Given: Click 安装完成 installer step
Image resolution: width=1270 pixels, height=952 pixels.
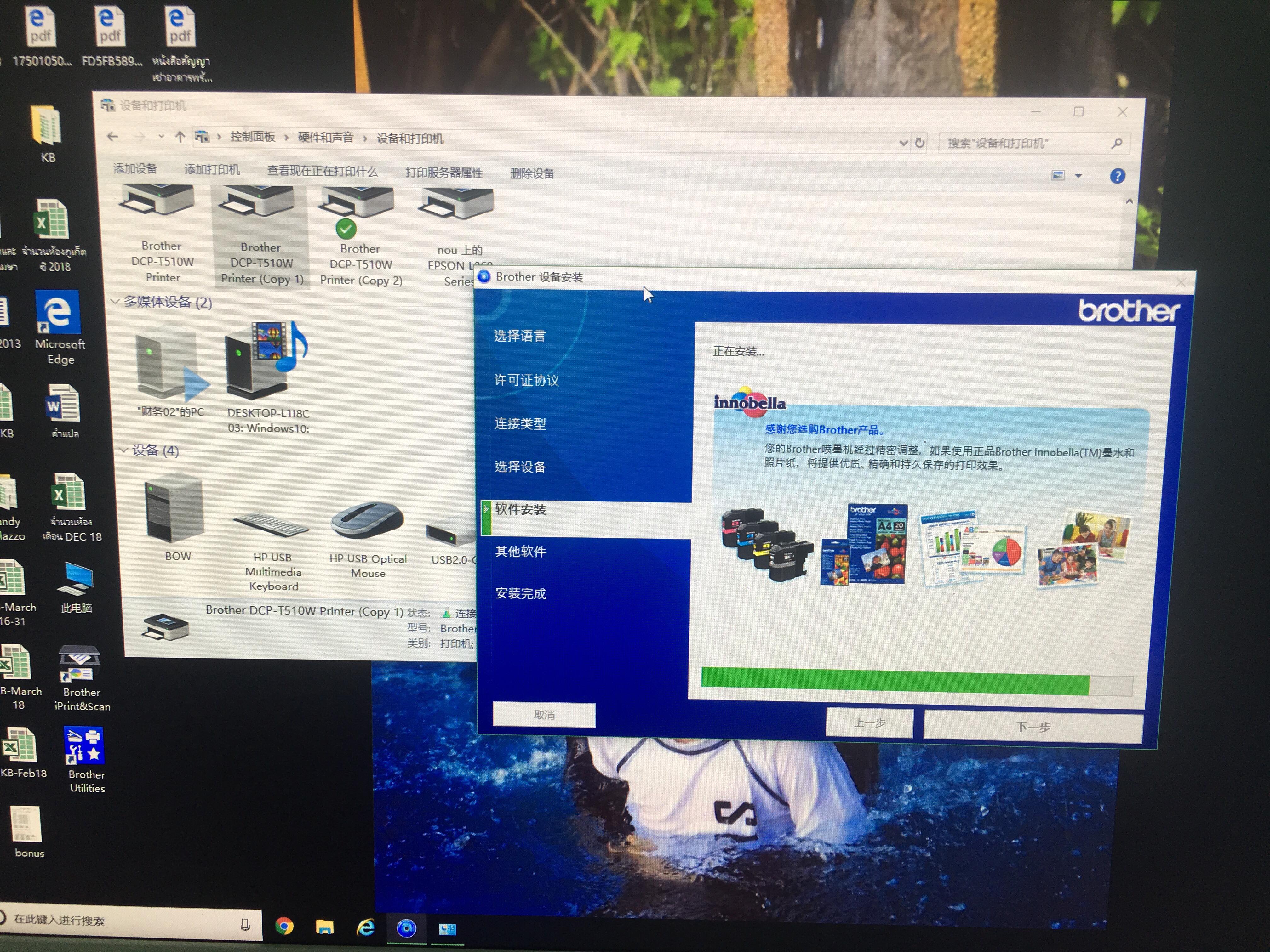Looking at the screenshot, I should coord(521,593).
